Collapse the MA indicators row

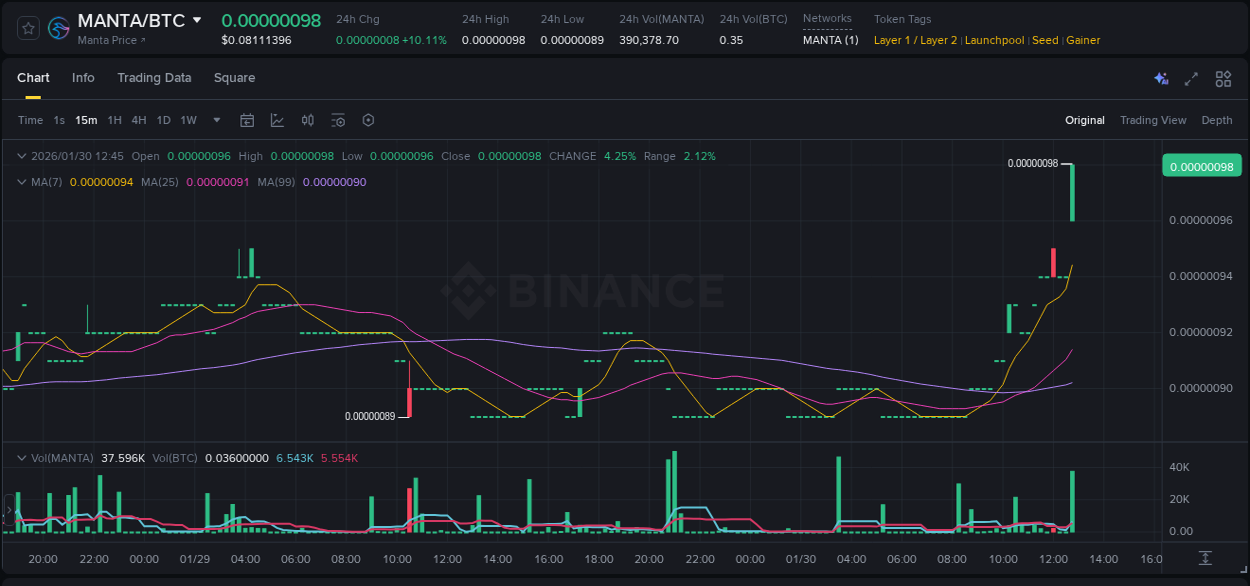(x=22, y=182)
